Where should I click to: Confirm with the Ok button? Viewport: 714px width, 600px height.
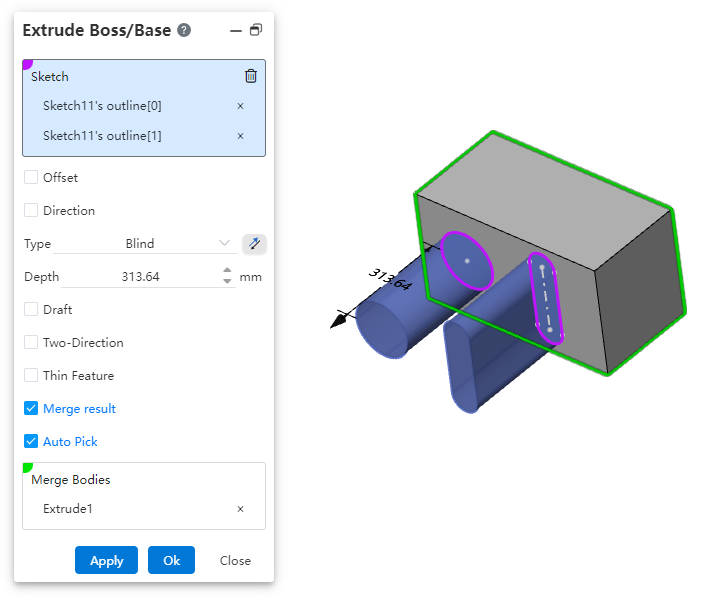coord(171,560)
